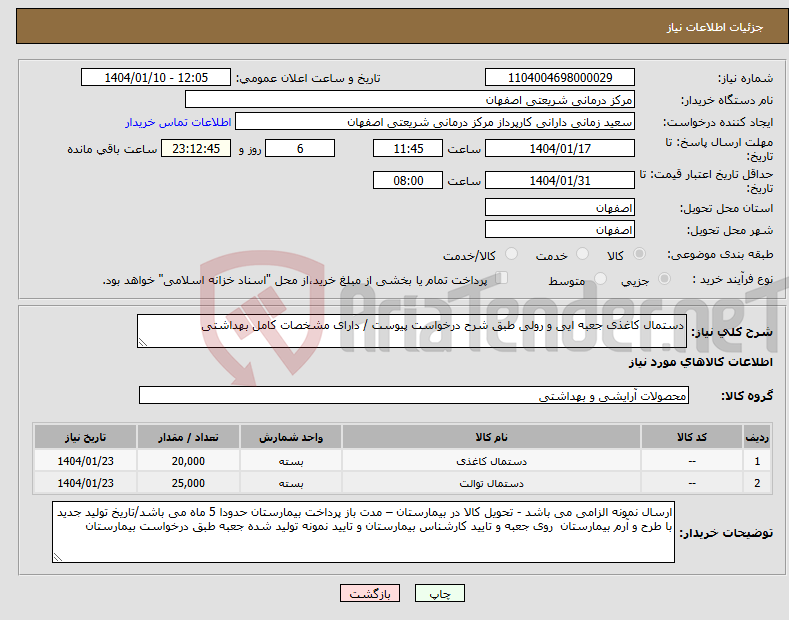Click the دستمال توالت item cell
The height and width of the screenshot is (620, 789).
click(x=491, y=483)
